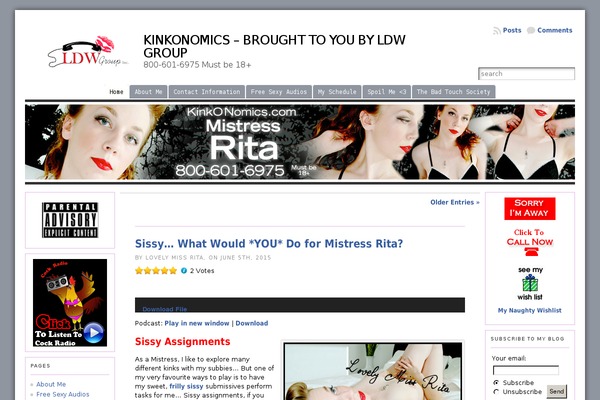
Task: Click Play in new window podcast link
Action: coord(197,323)
